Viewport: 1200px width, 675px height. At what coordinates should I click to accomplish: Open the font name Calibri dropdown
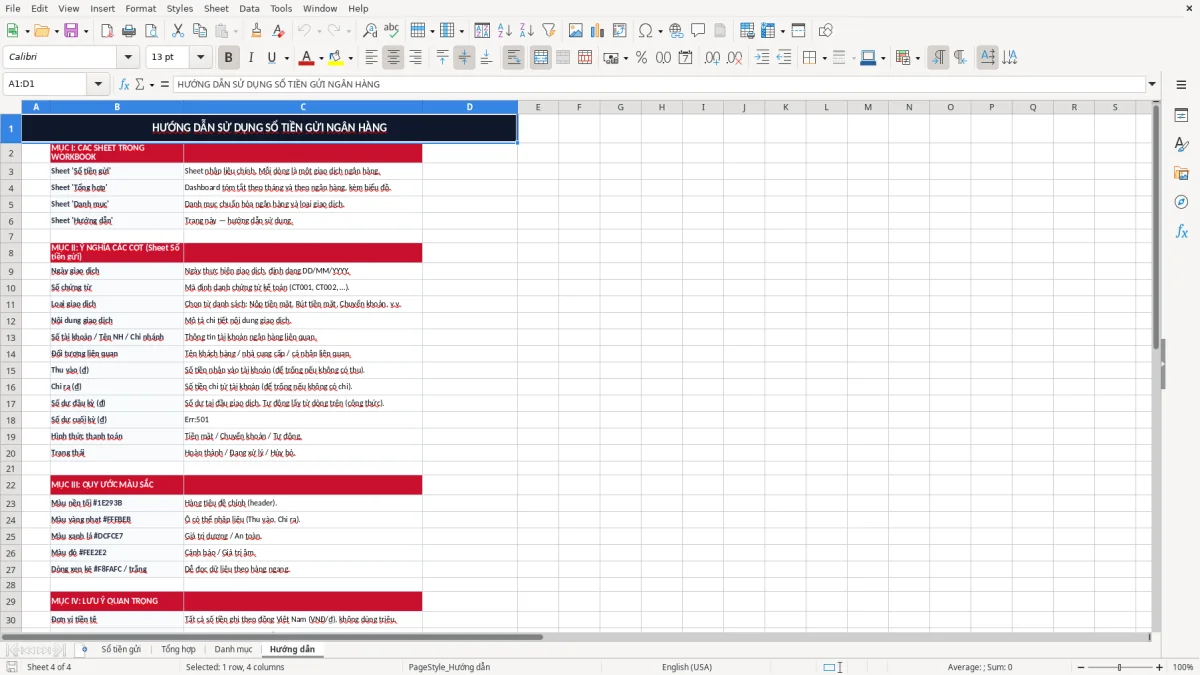(x=128, y=58)
